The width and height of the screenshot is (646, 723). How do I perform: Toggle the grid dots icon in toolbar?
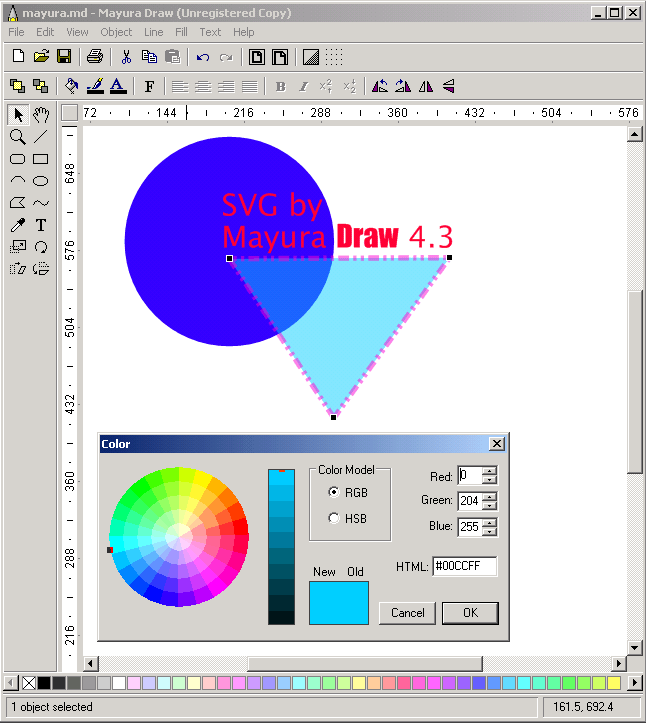[334, 57]
